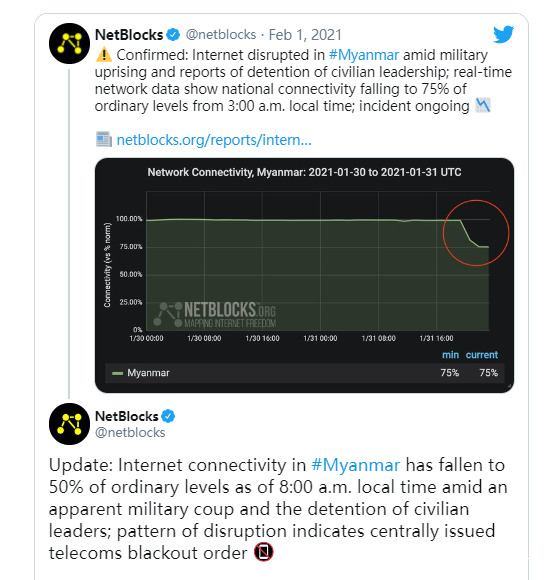
Task: Click the newspaper icon beside the report link
Action: pos(104,139)
